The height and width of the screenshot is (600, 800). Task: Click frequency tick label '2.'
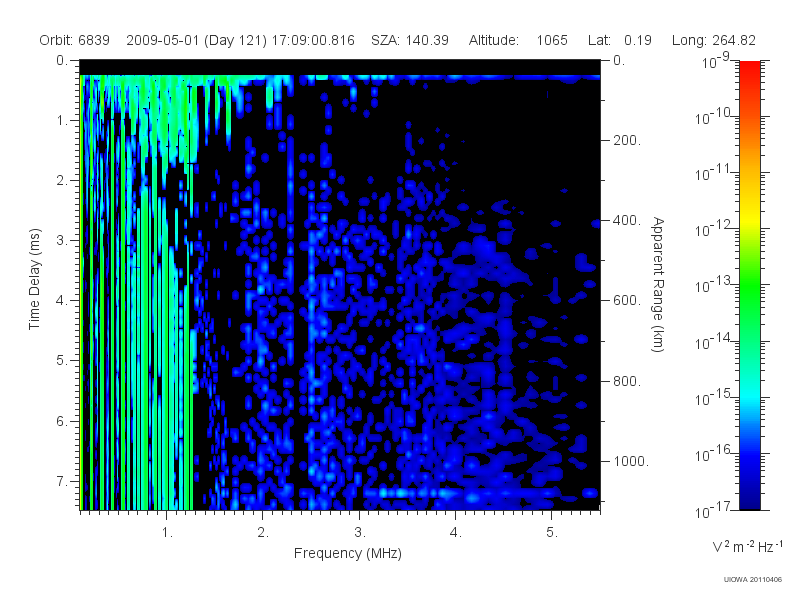(x=263, y=533)
